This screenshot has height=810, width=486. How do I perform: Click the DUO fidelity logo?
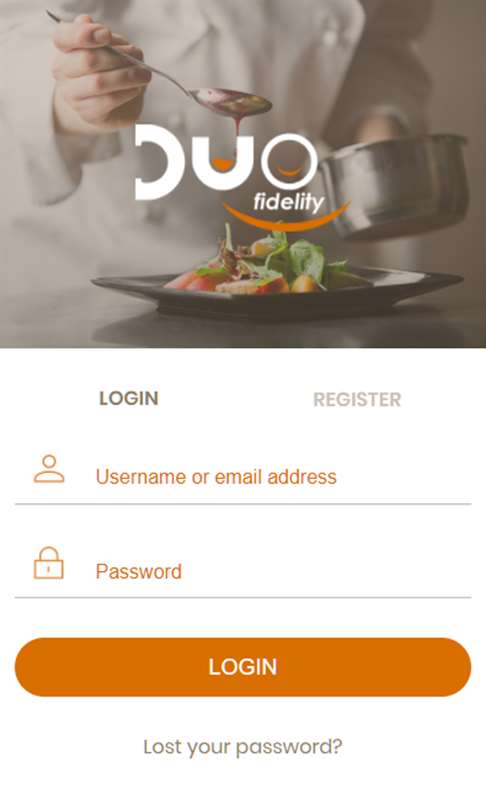point(242,177)
